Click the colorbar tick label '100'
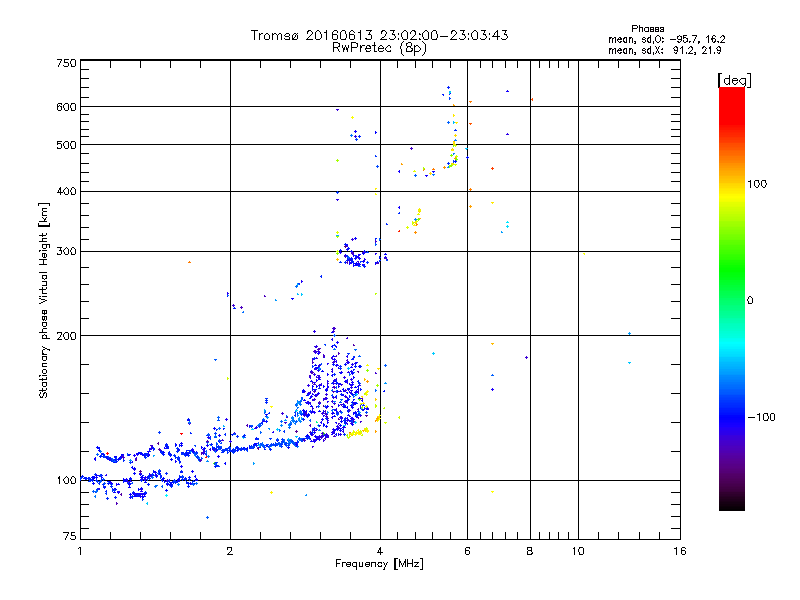The image size is (800, 600). [757, 184]
